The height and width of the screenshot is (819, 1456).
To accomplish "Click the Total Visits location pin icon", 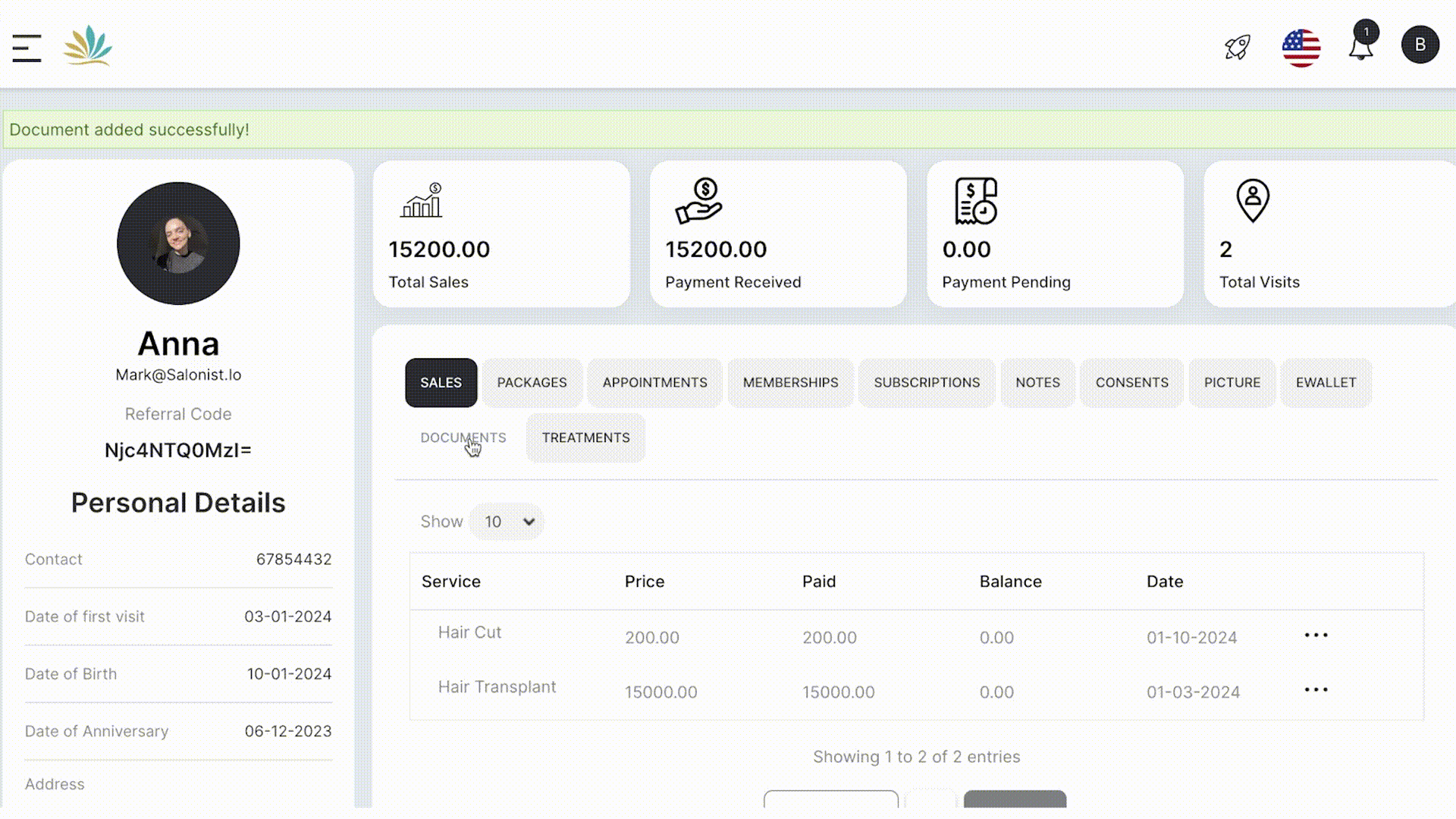I will 1251,200.
